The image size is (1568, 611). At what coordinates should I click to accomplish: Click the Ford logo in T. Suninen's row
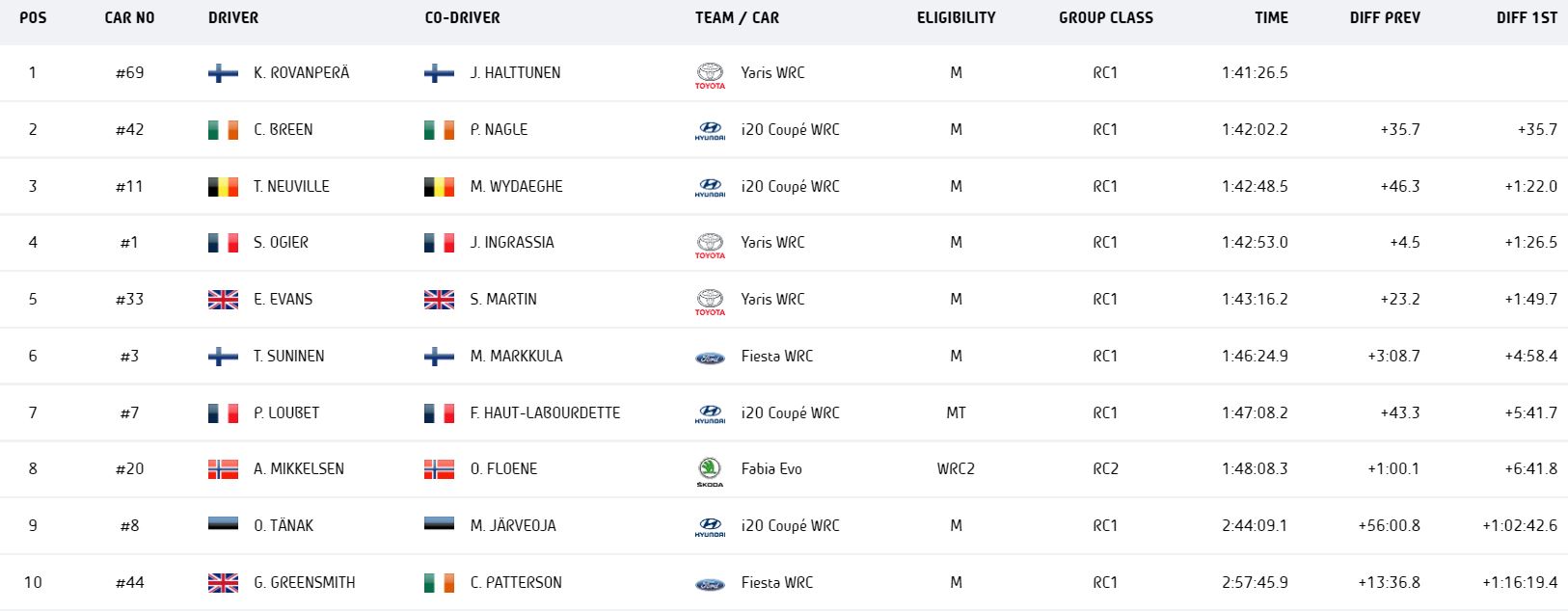[710, 357]
